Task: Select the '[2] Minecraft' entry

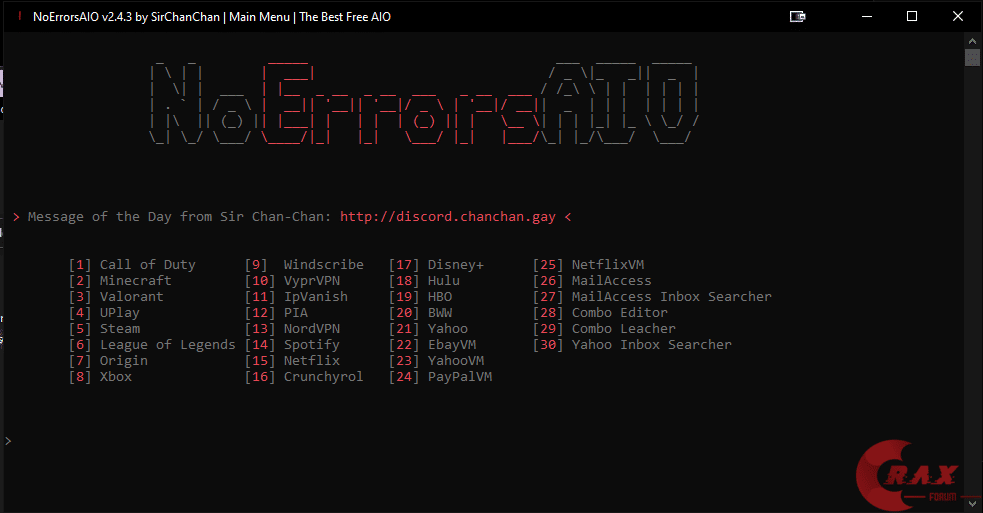Action: [120, 280]
